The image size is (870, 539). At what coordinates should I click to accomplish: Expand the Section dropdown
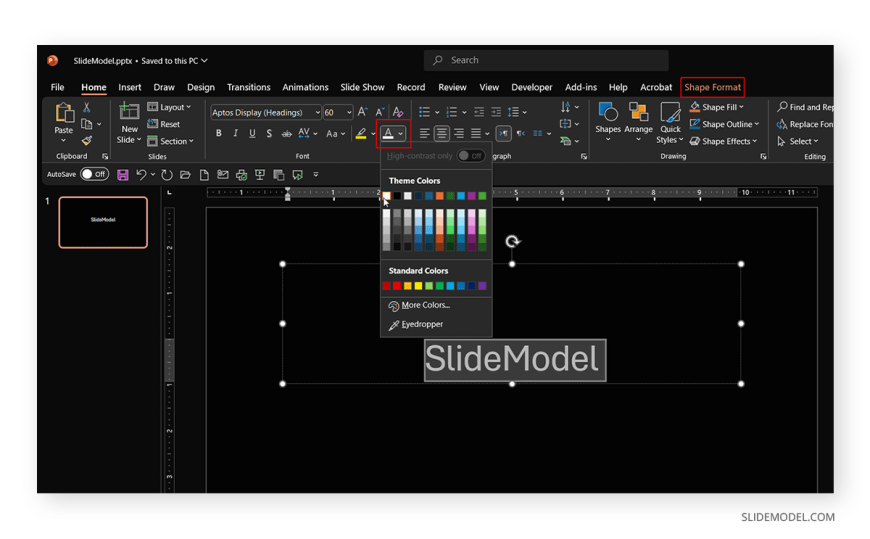pyautogui.click(x=171, y=142)
